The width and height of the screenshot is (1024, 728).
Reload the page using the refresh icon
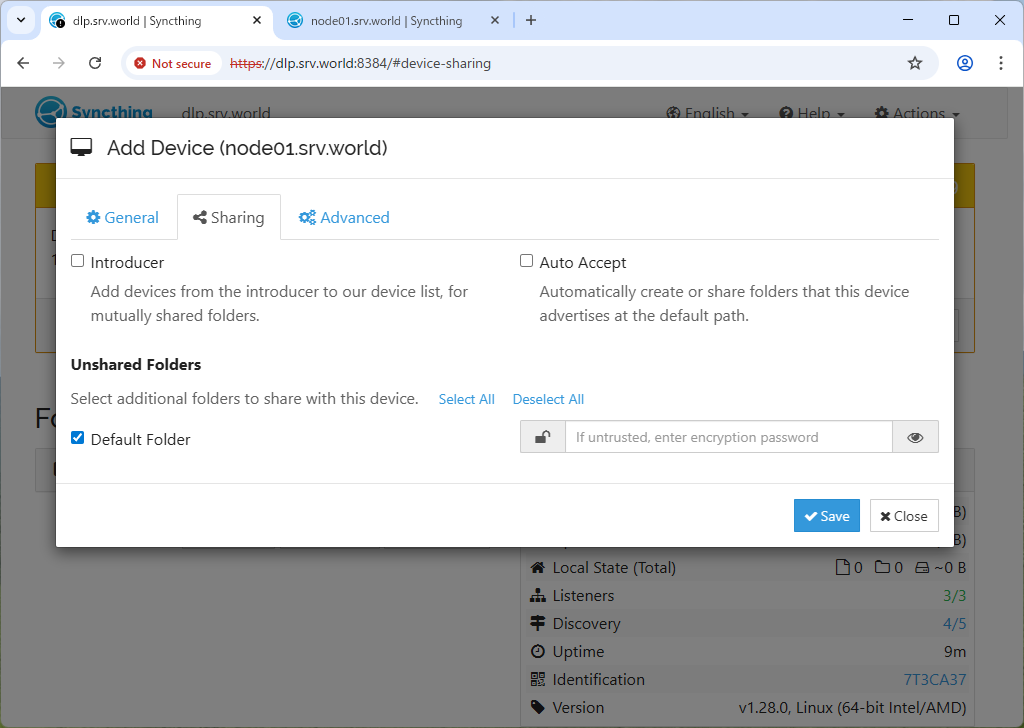pyautogui.click(x=95, y=63)
